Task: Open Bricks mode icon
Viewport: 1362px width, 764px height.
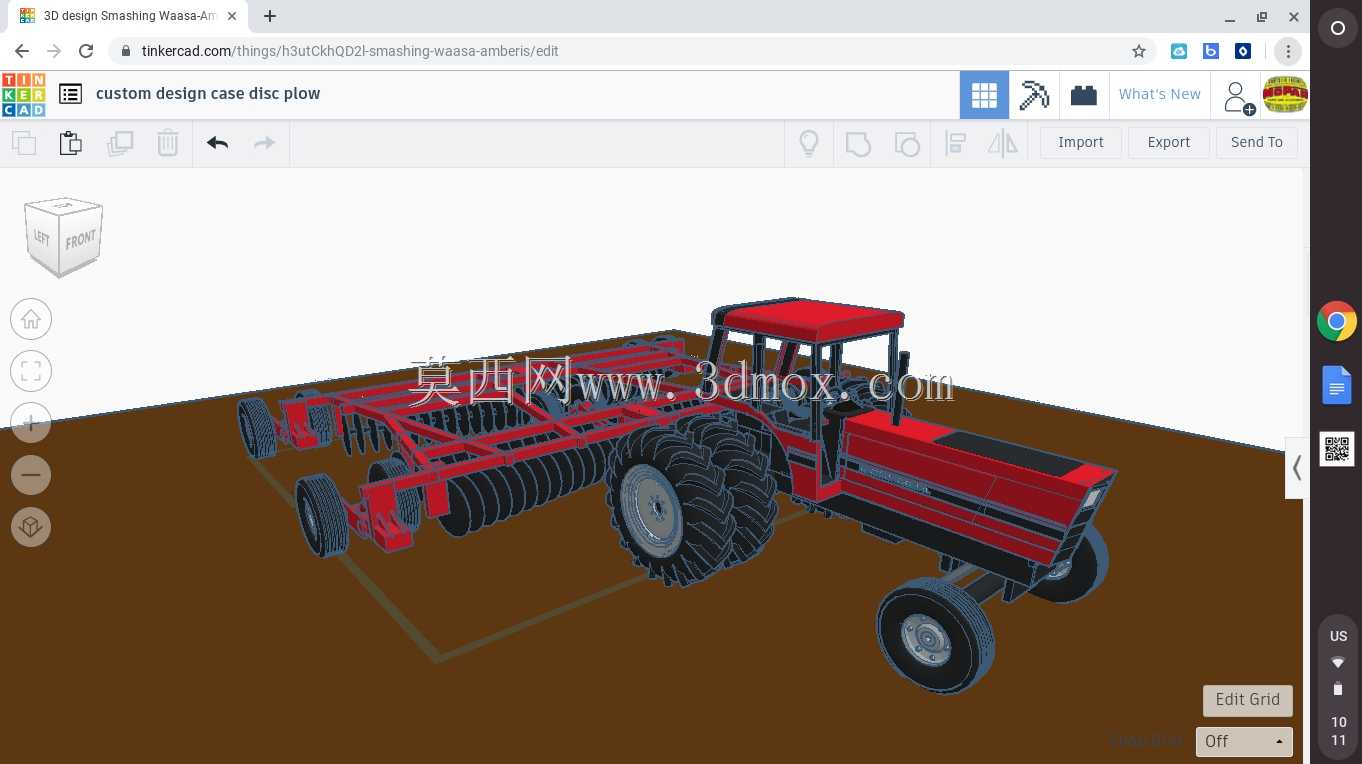Action: click(1084, 95)
